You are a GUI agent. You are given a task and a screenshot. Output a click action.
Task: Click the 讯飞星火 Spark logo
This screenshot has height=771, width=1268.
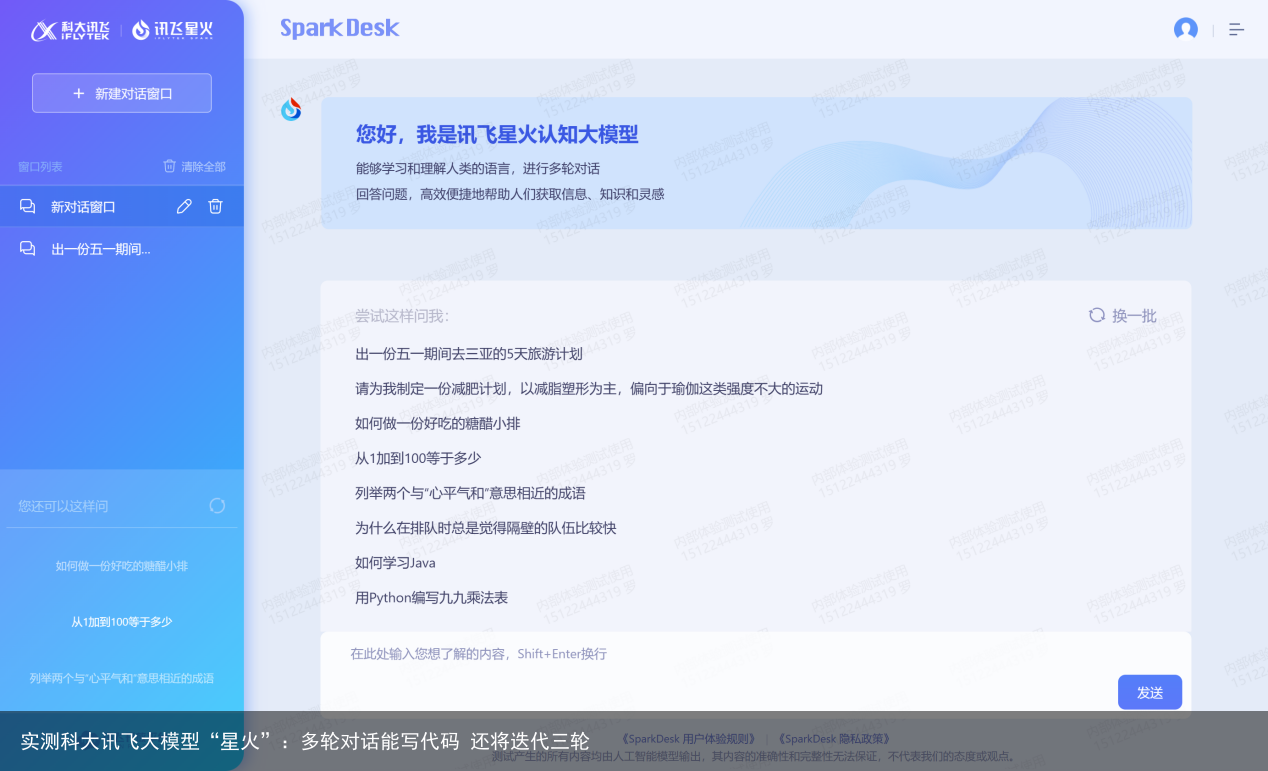(172, 31)
